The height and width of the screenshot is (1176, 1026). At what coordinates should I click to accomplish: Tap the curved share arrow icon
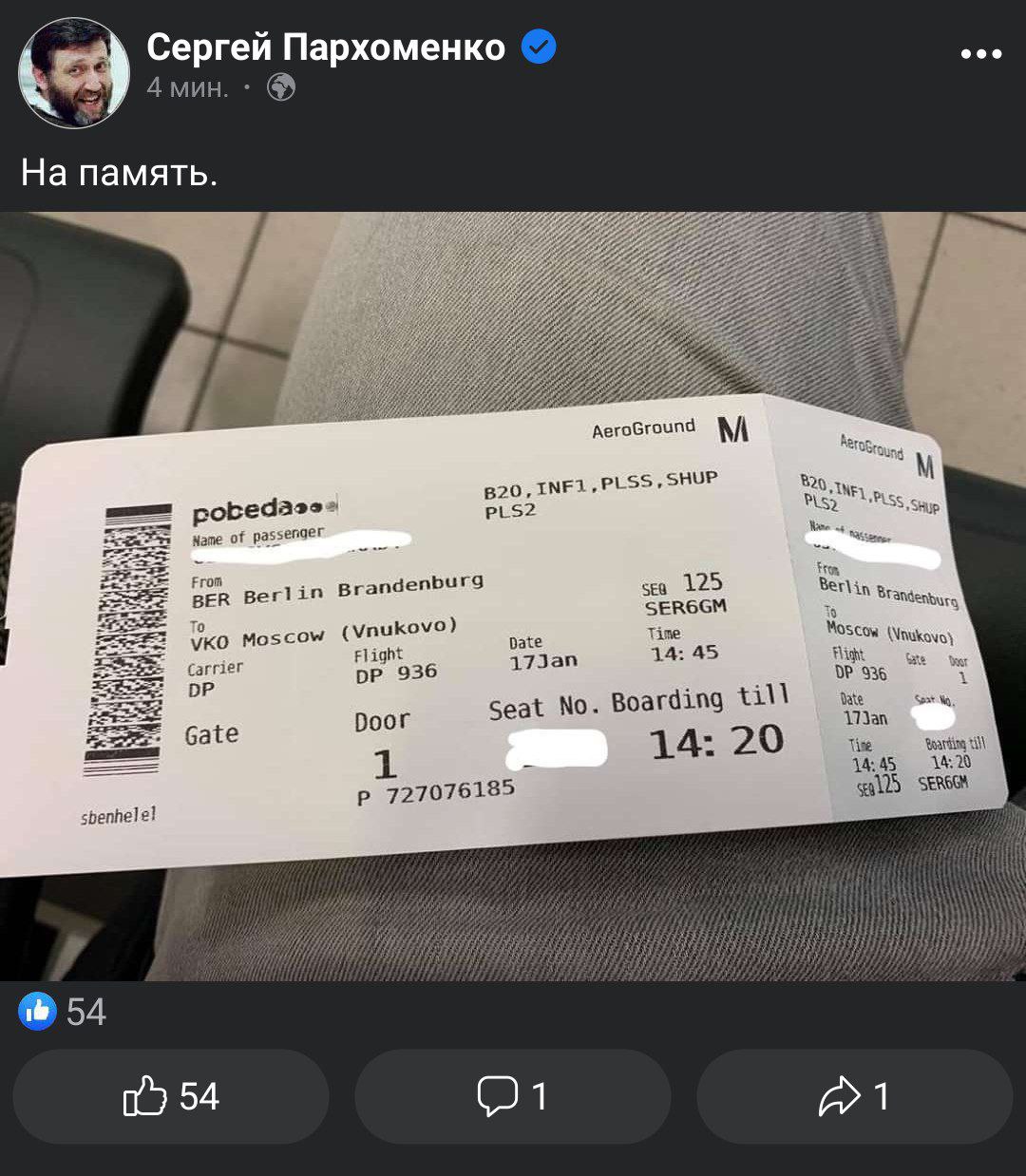pyautogui.click(x=840, y=1096)
